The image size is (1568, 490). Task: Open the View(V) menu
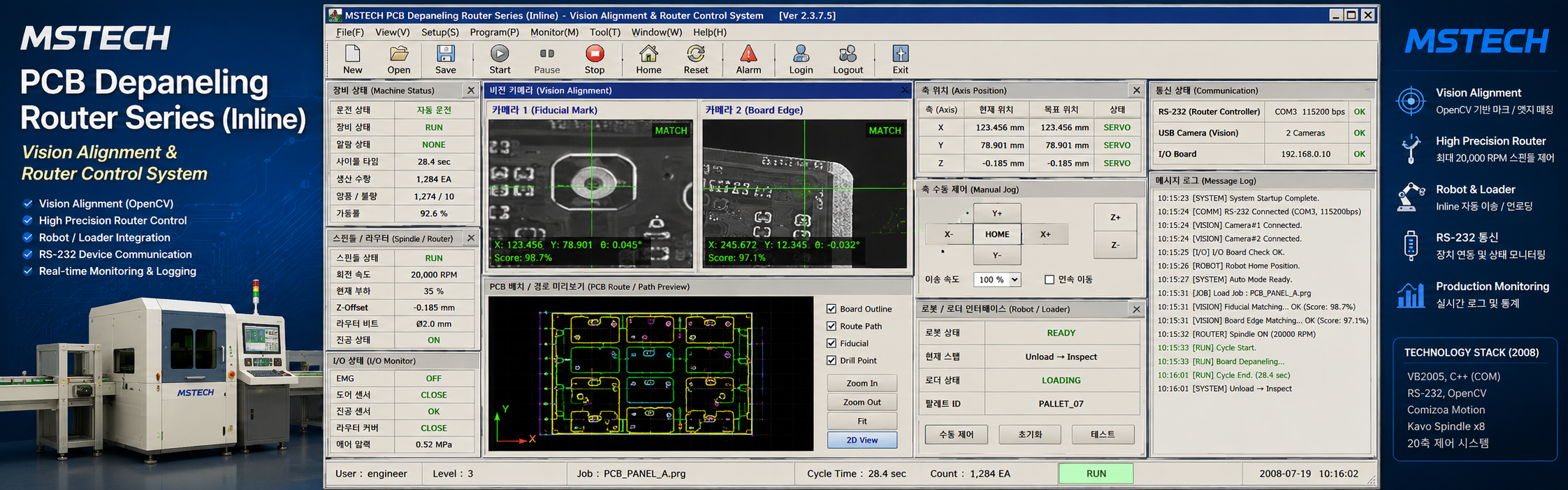[393, 32]
